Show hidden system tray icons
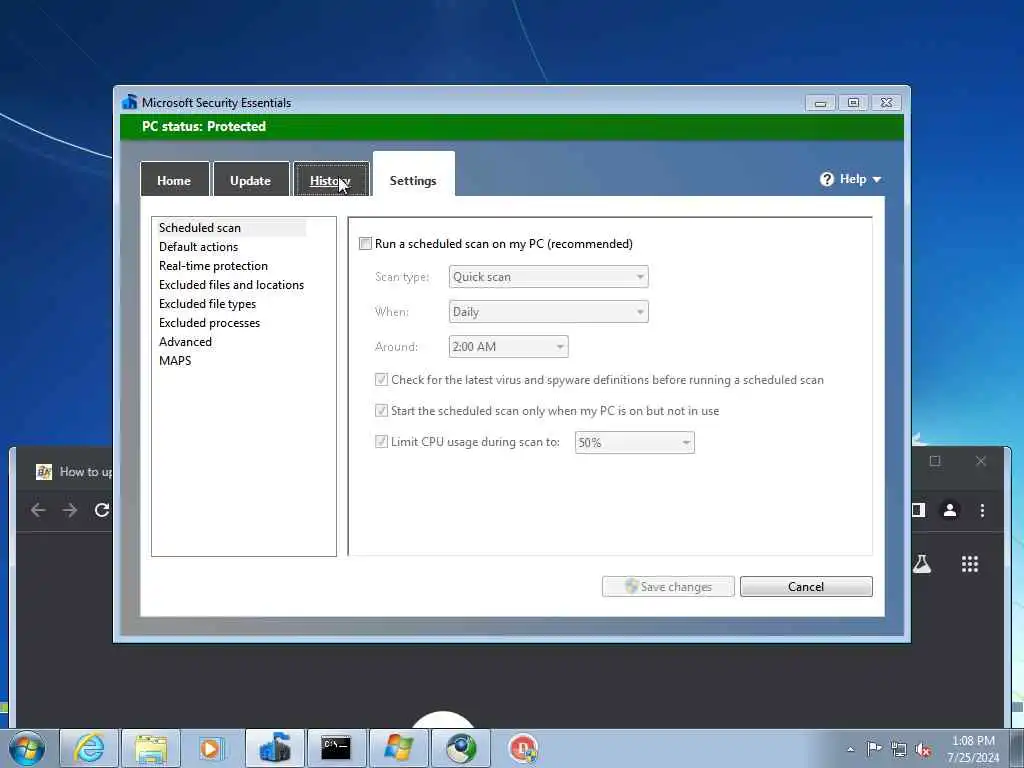 pos(850,749)
